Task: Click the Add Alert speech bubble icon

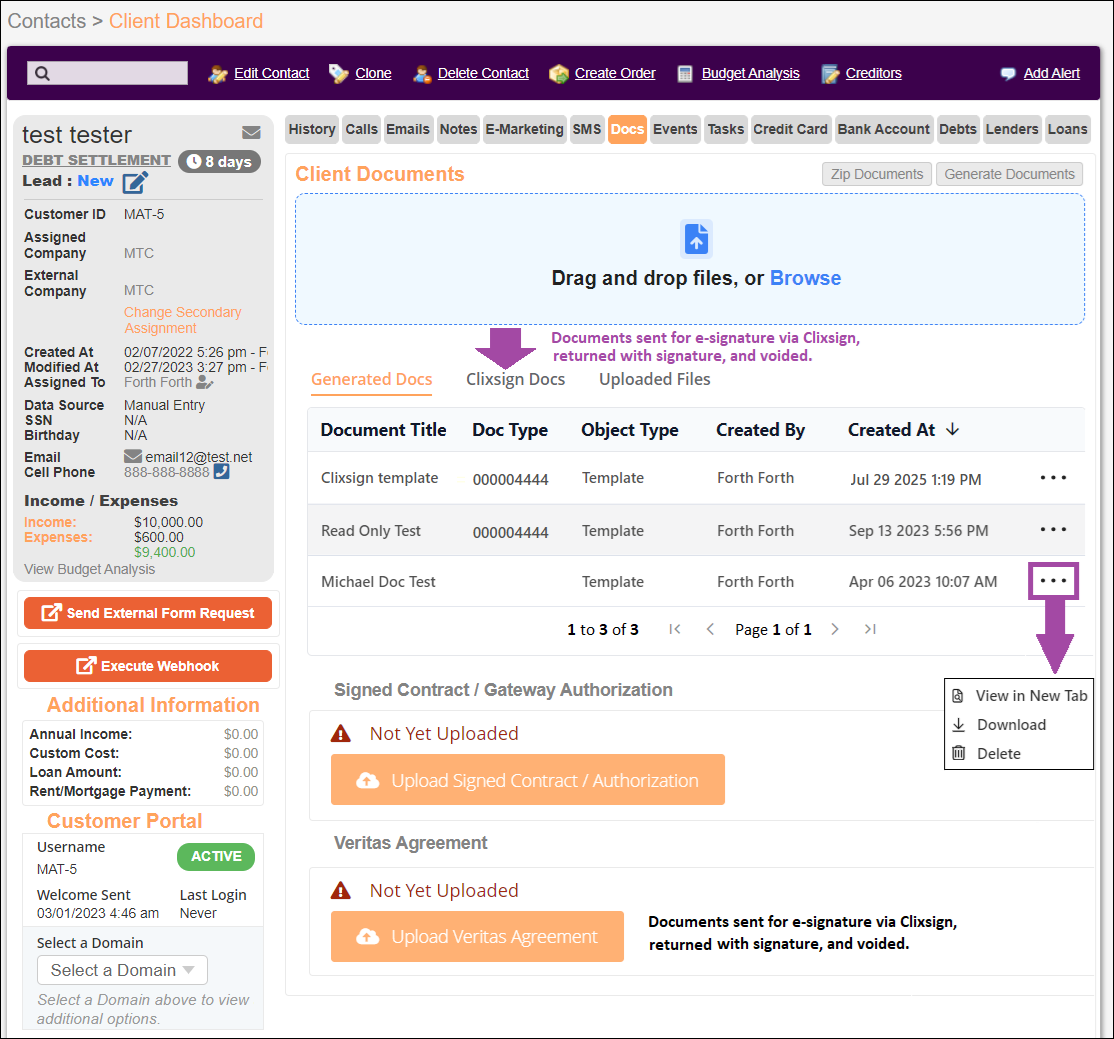Action: (1007, 73)
